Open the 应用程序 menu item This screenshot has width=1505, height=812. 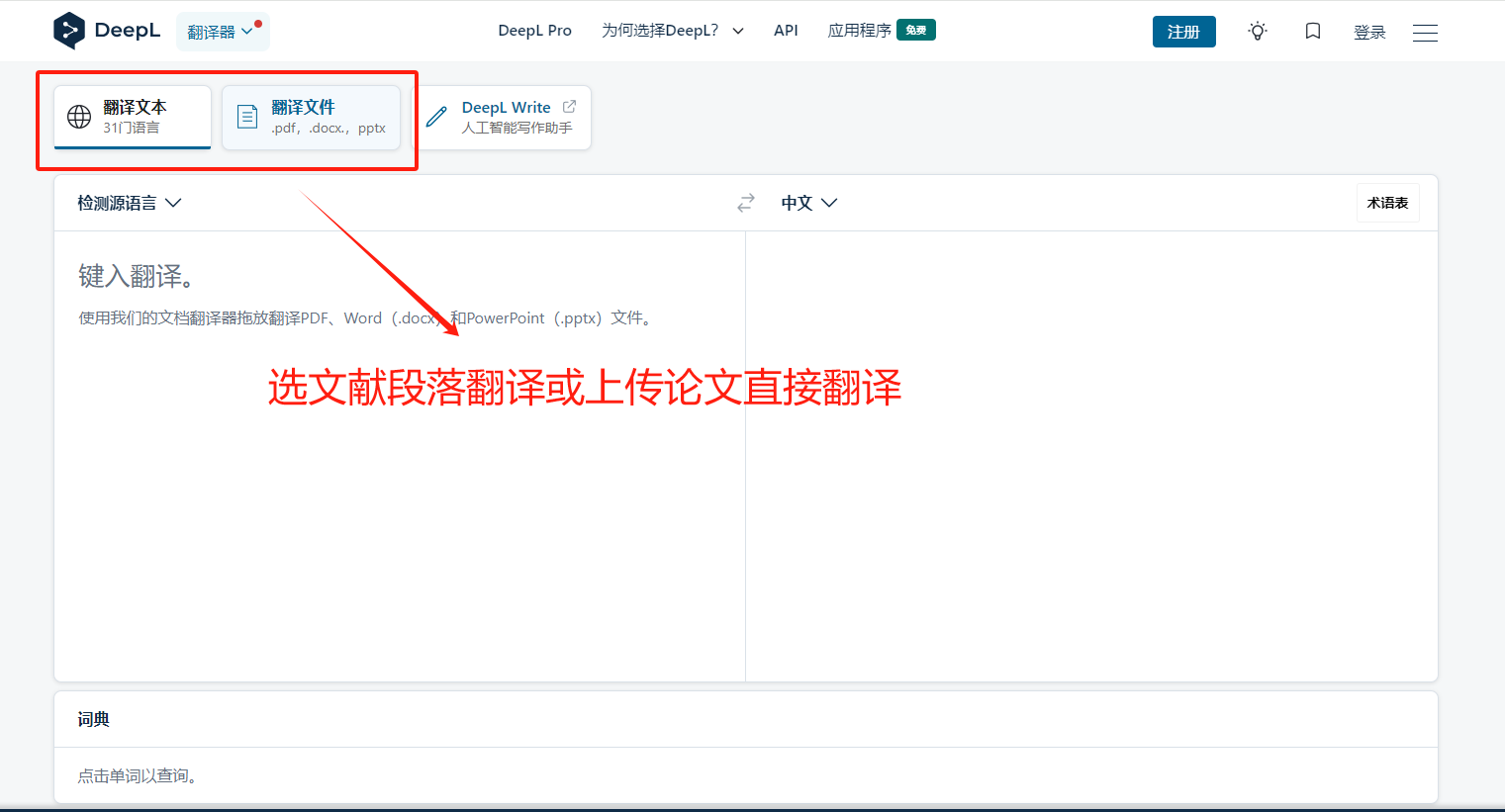click(859, 31)
